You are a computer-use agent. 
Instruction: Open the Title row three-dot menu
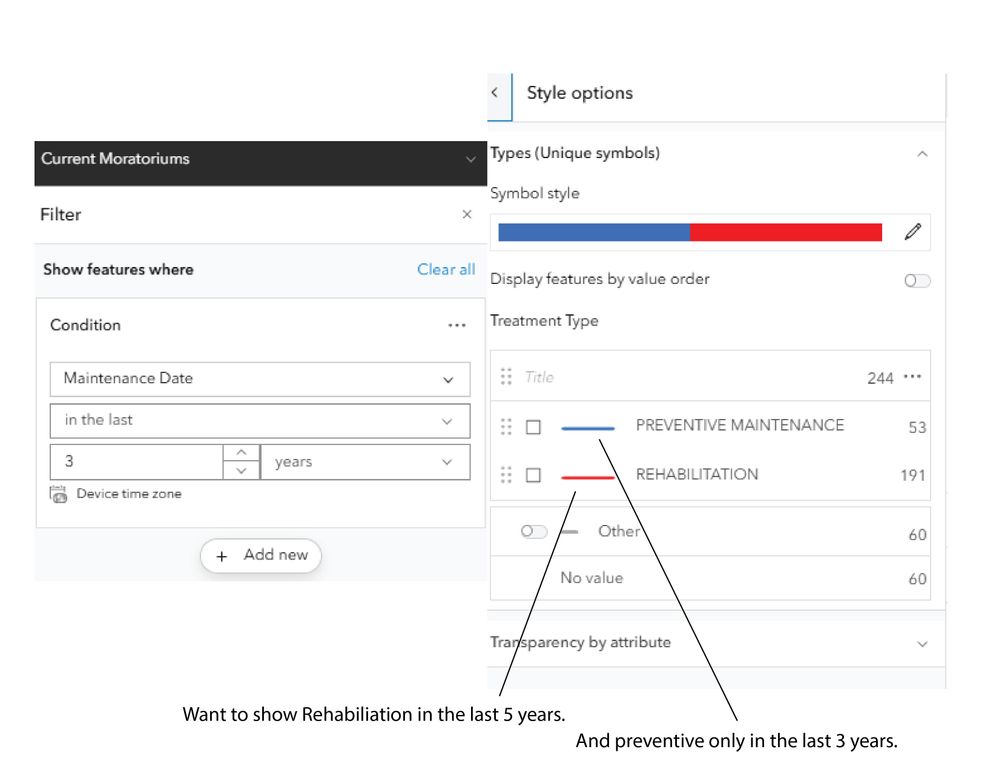(912, 378)
